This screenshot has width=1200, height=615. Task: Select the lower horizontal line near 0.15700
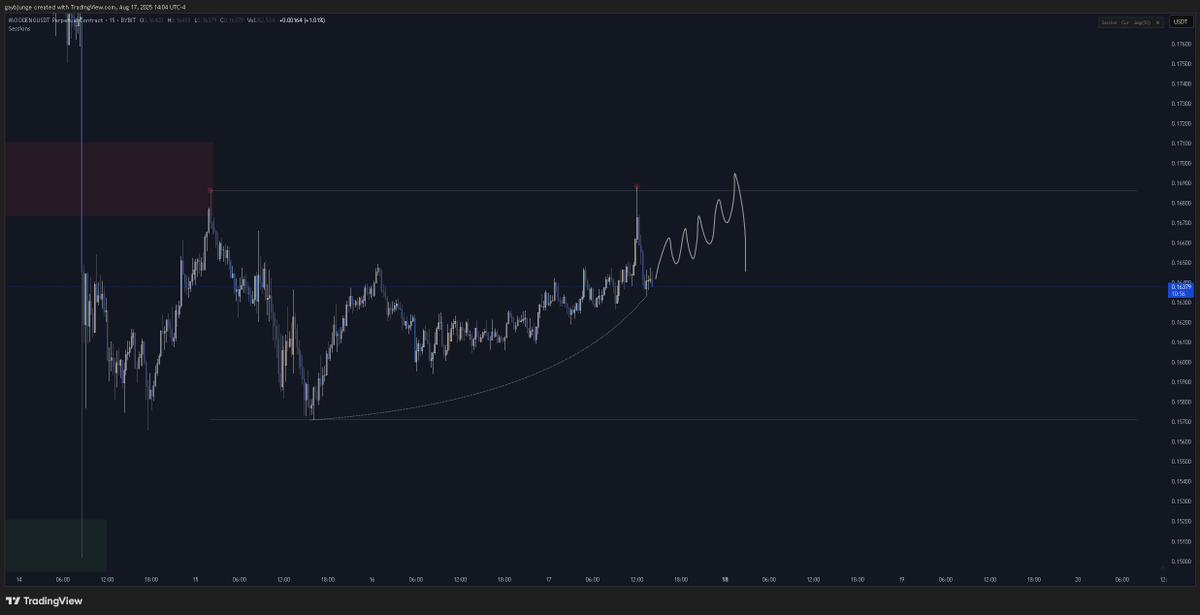click(x=673, y=420)
